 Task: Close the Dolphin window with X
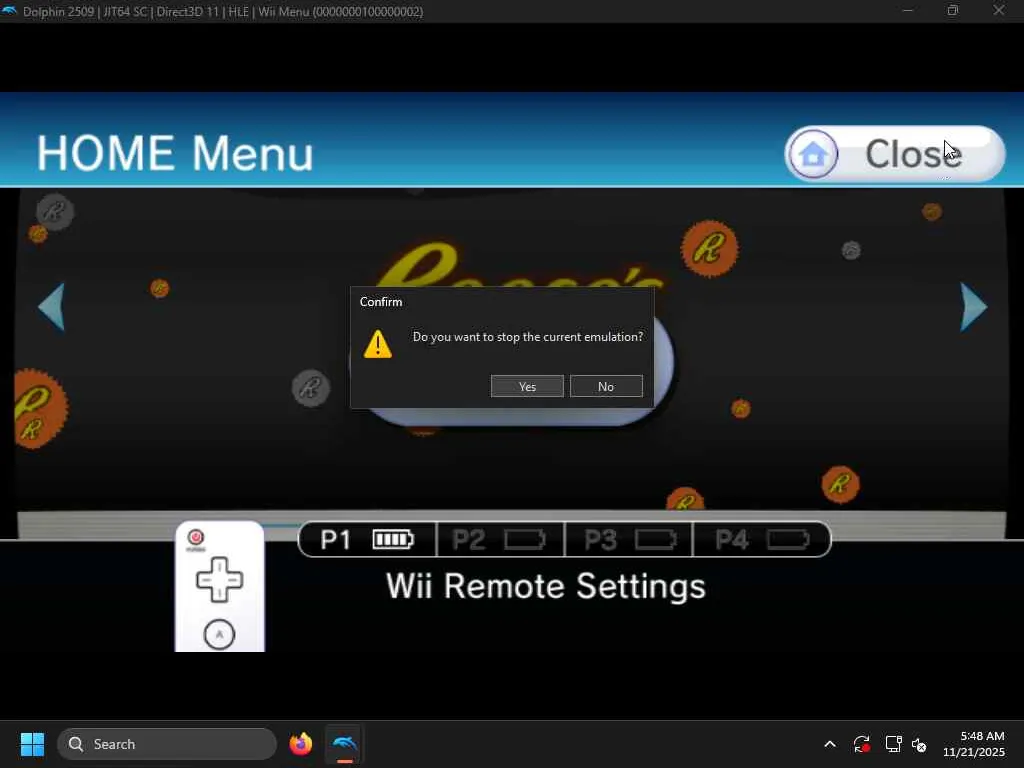[x=999, y=10]
